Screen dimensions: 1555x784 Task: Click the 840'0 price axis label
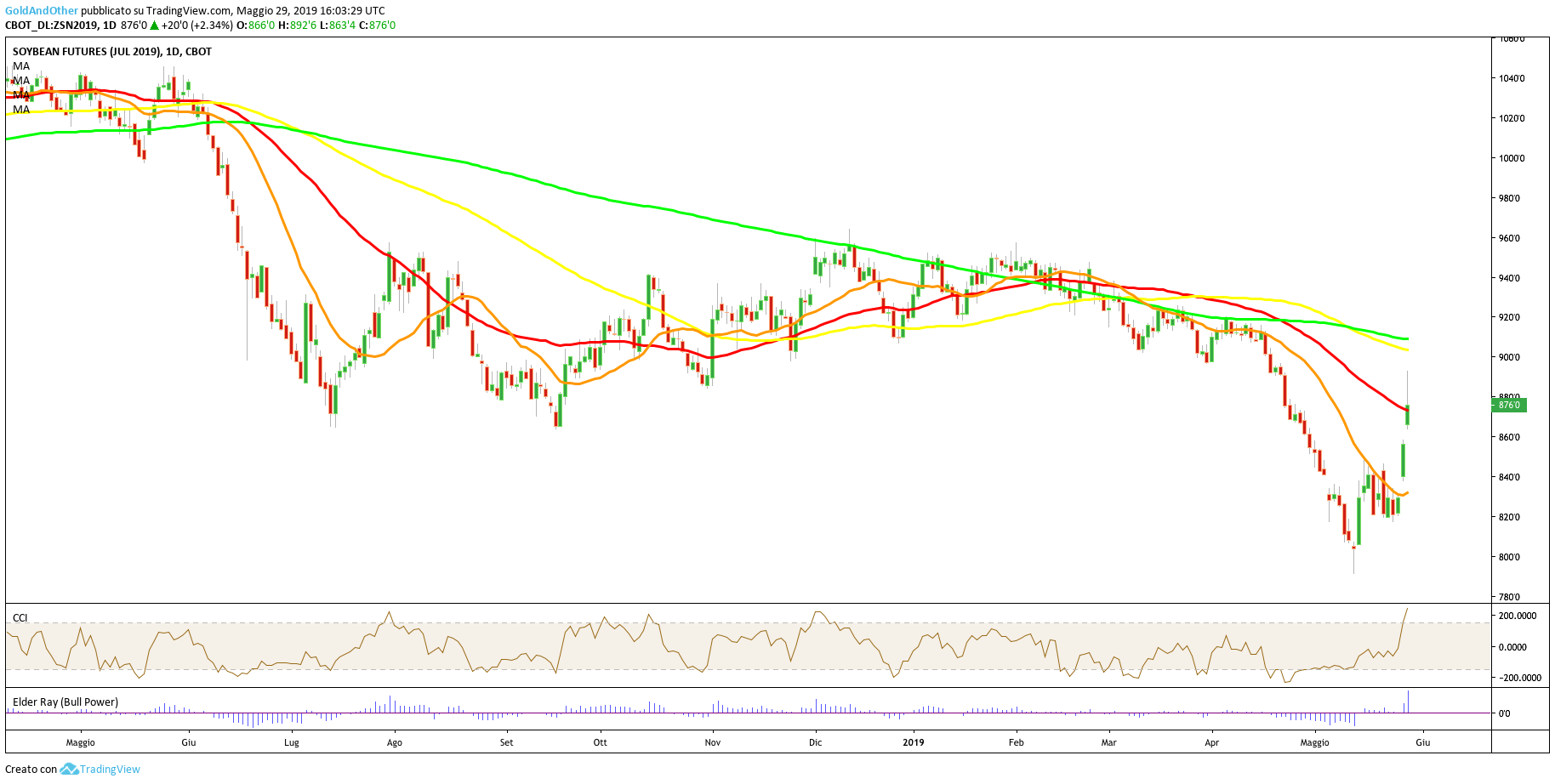click(1511, 478)
